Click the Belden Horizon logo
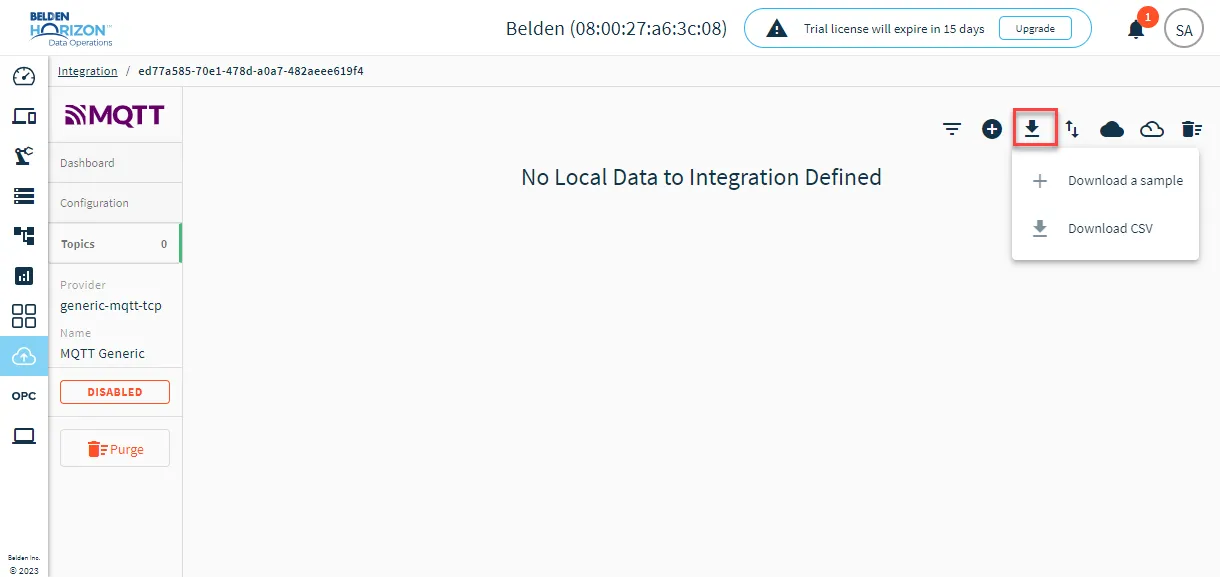1220x577 pixels. pos(71,29)
